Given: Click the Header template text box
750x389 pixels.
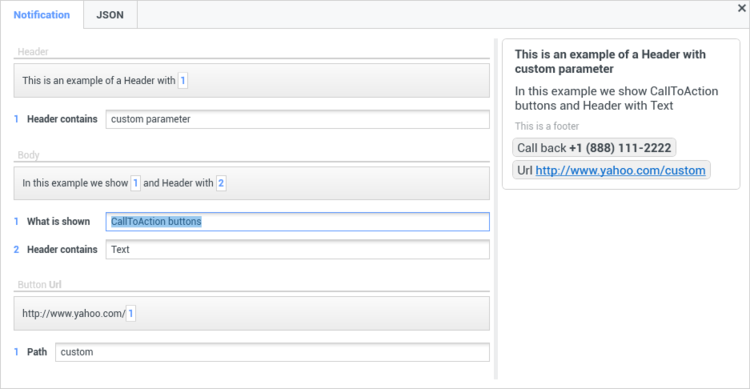Looking at the screenshot, I should [x=252, y=80].
